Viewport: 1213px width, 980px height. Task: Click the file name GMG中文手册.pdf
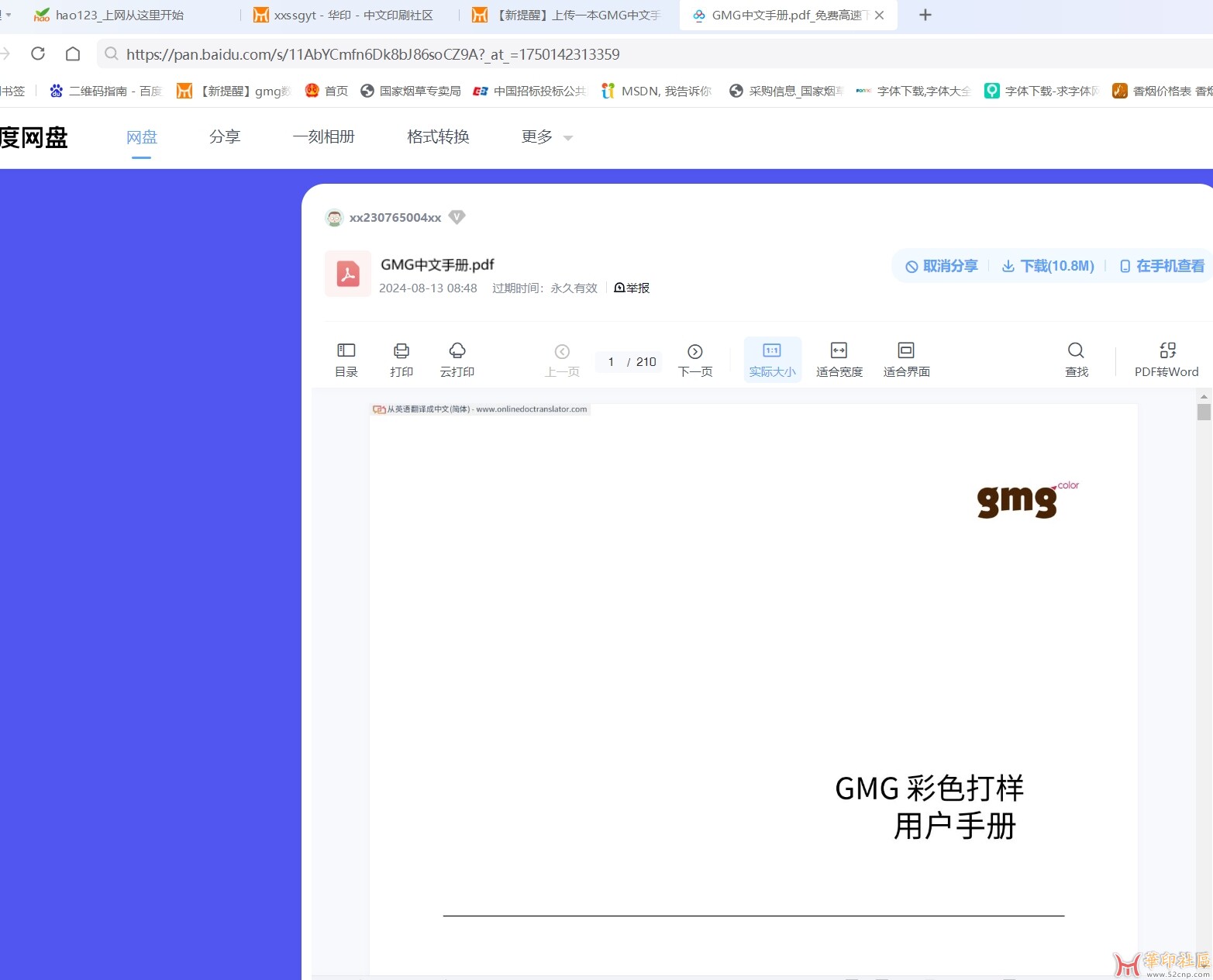(437, 264)
